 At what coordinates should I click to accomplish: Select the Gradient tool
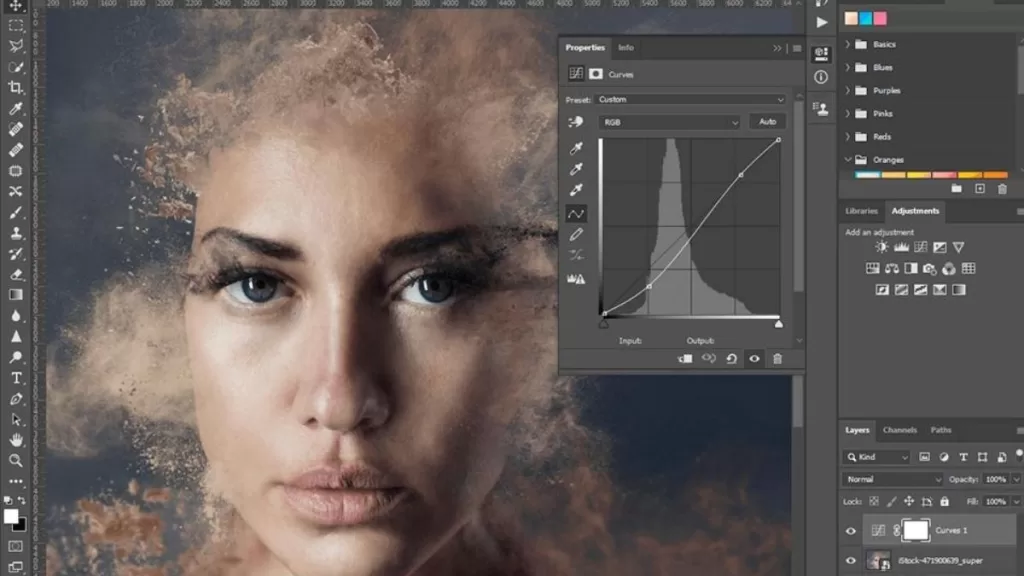click(16, 295)
